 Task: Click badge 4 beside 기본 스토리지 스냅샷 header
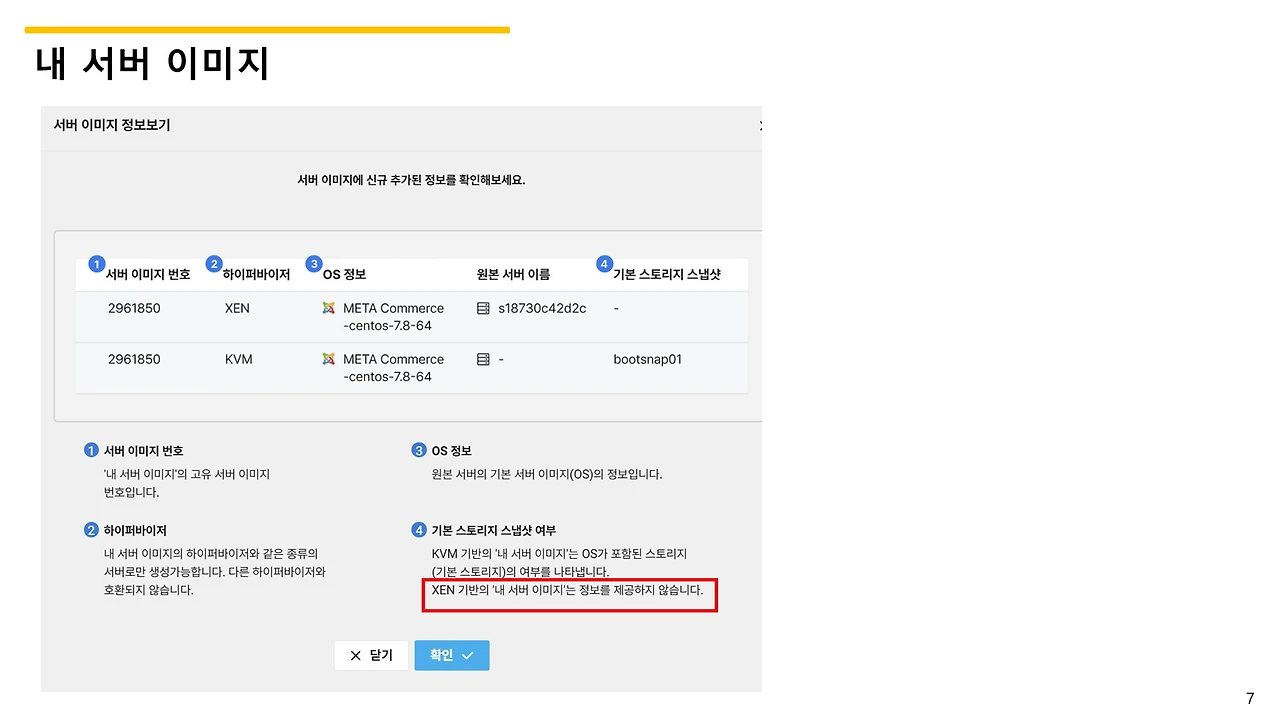(604, 264)
